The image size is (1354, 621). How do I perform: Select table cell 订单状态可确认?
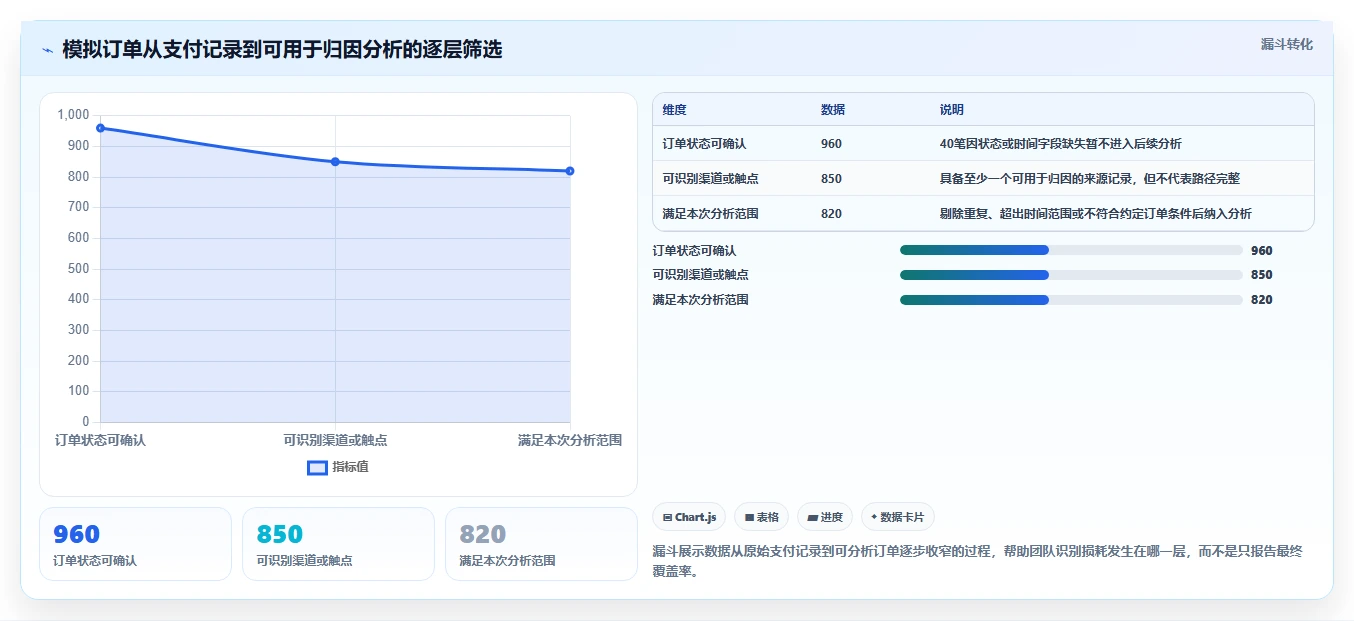click(704, 144)
